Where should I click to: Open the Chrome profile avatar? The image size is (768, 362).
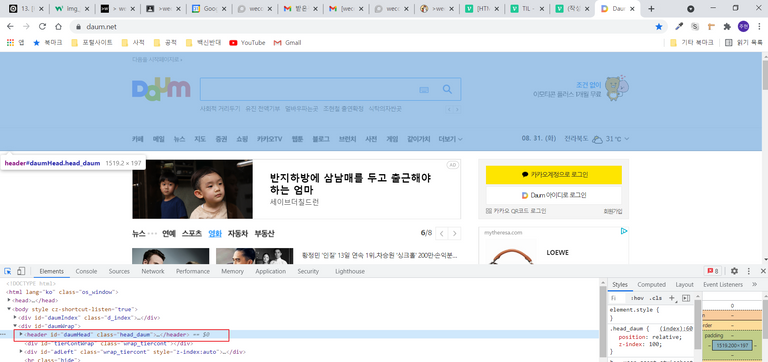point(744,26)
